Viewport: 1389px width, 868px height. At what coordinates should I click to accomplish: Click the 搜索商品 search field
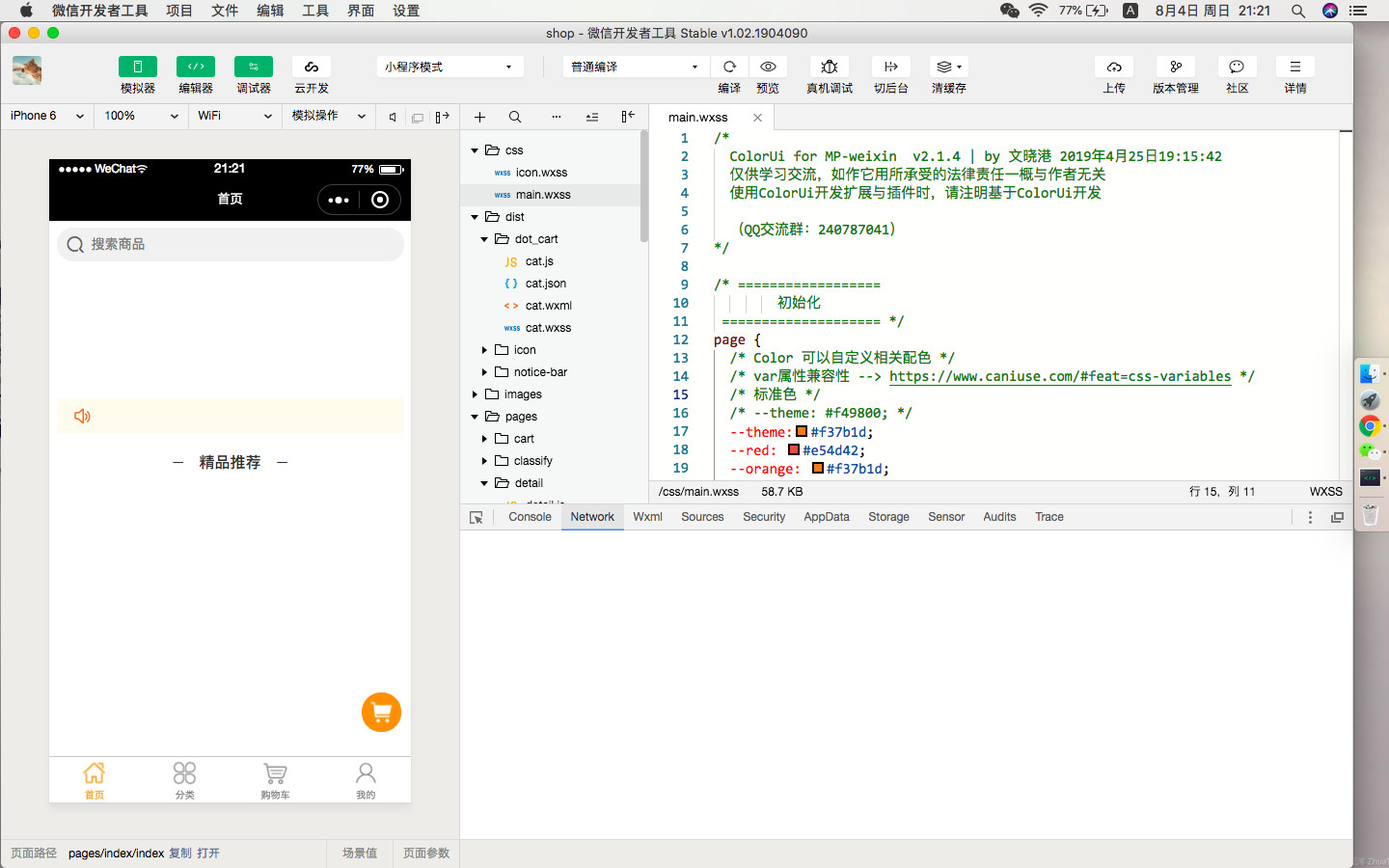pos(230,245)
